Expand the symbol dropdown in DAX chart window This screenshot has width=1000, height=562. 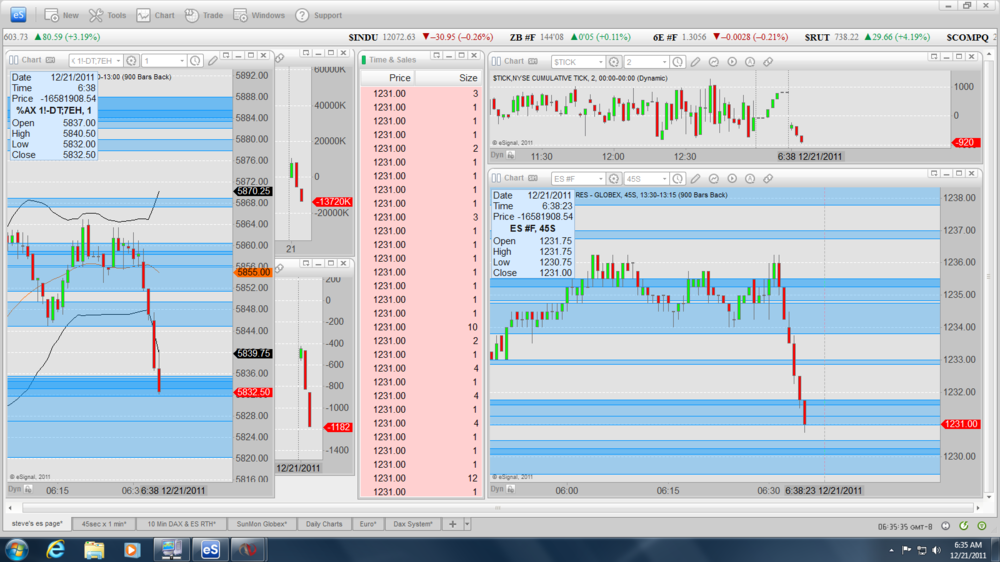click(119, 61)
